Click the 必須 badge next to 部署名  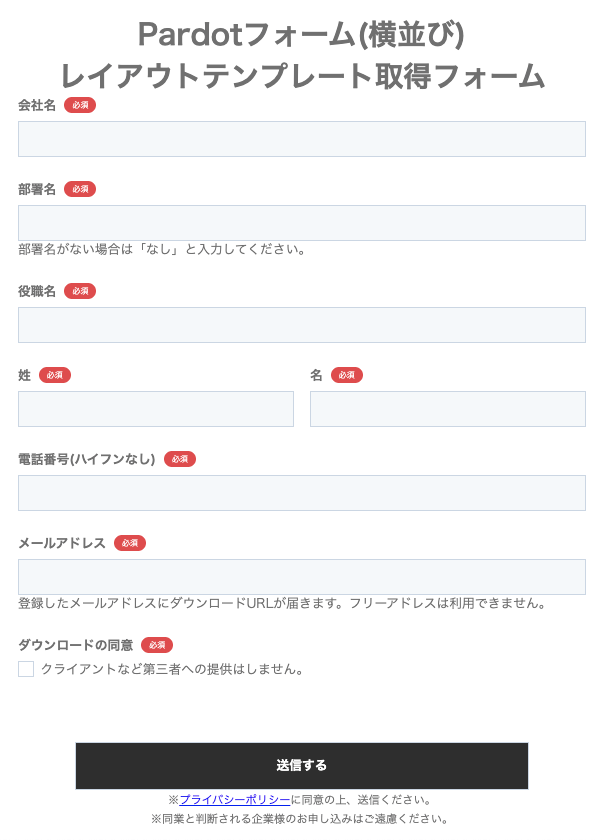(80, 189)
